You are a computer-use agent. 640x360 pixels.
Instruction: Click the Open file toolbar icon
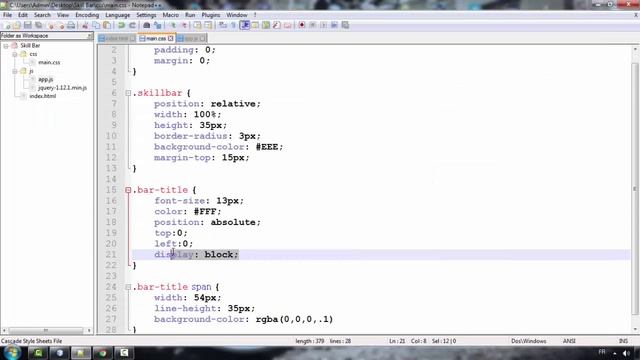(x=17, y=25)
